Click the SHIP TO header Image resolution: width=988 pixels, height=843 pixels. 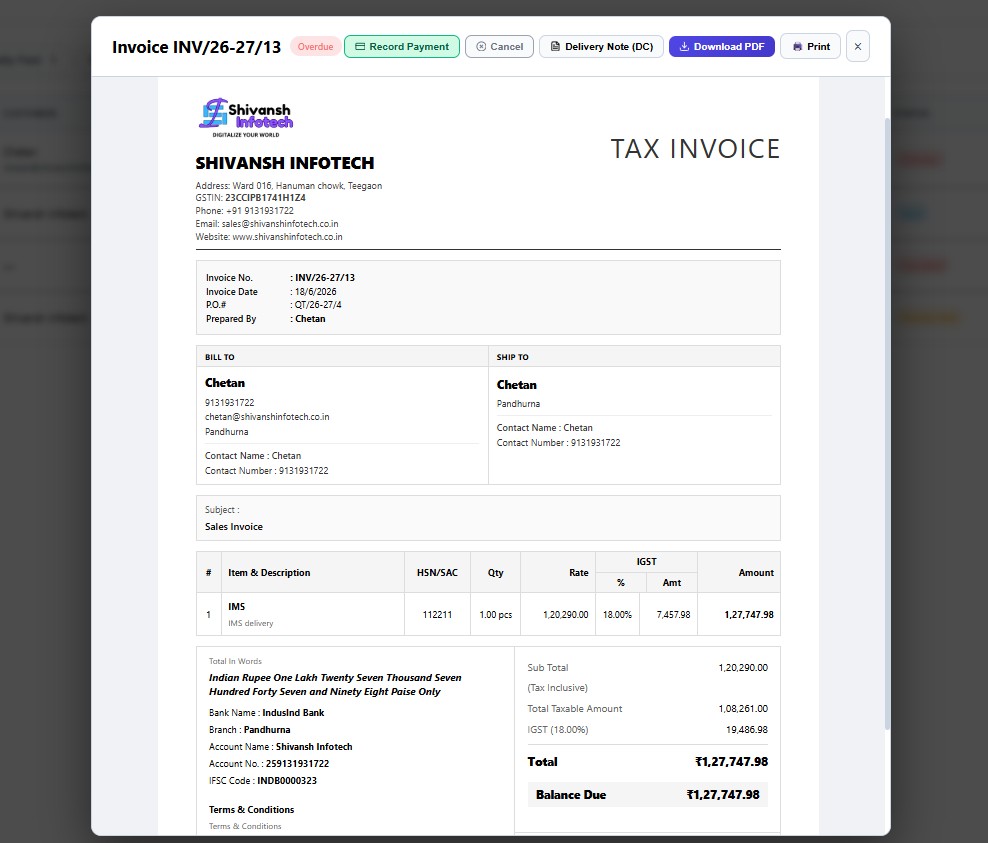point(512,357)
